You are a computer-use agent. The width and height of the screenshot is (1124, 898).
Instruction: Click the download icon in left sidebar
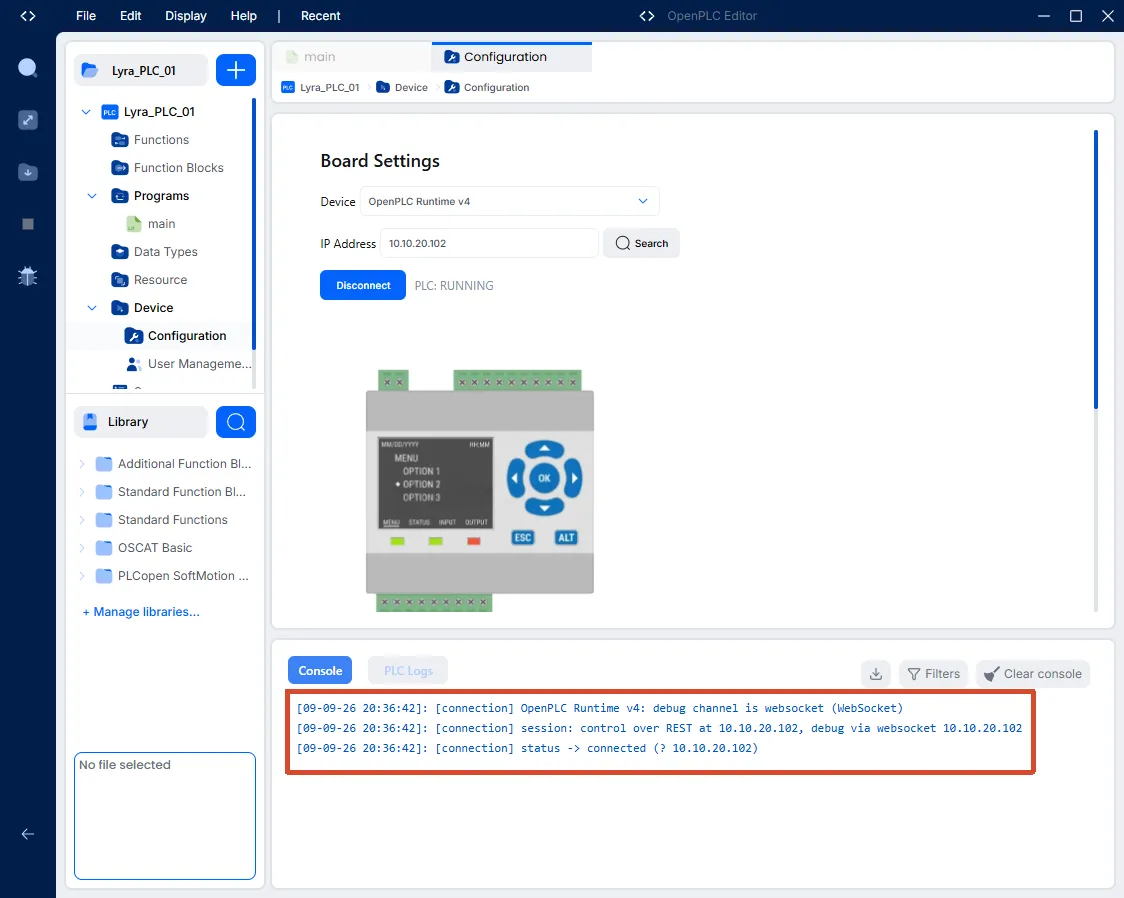[27, 172]
